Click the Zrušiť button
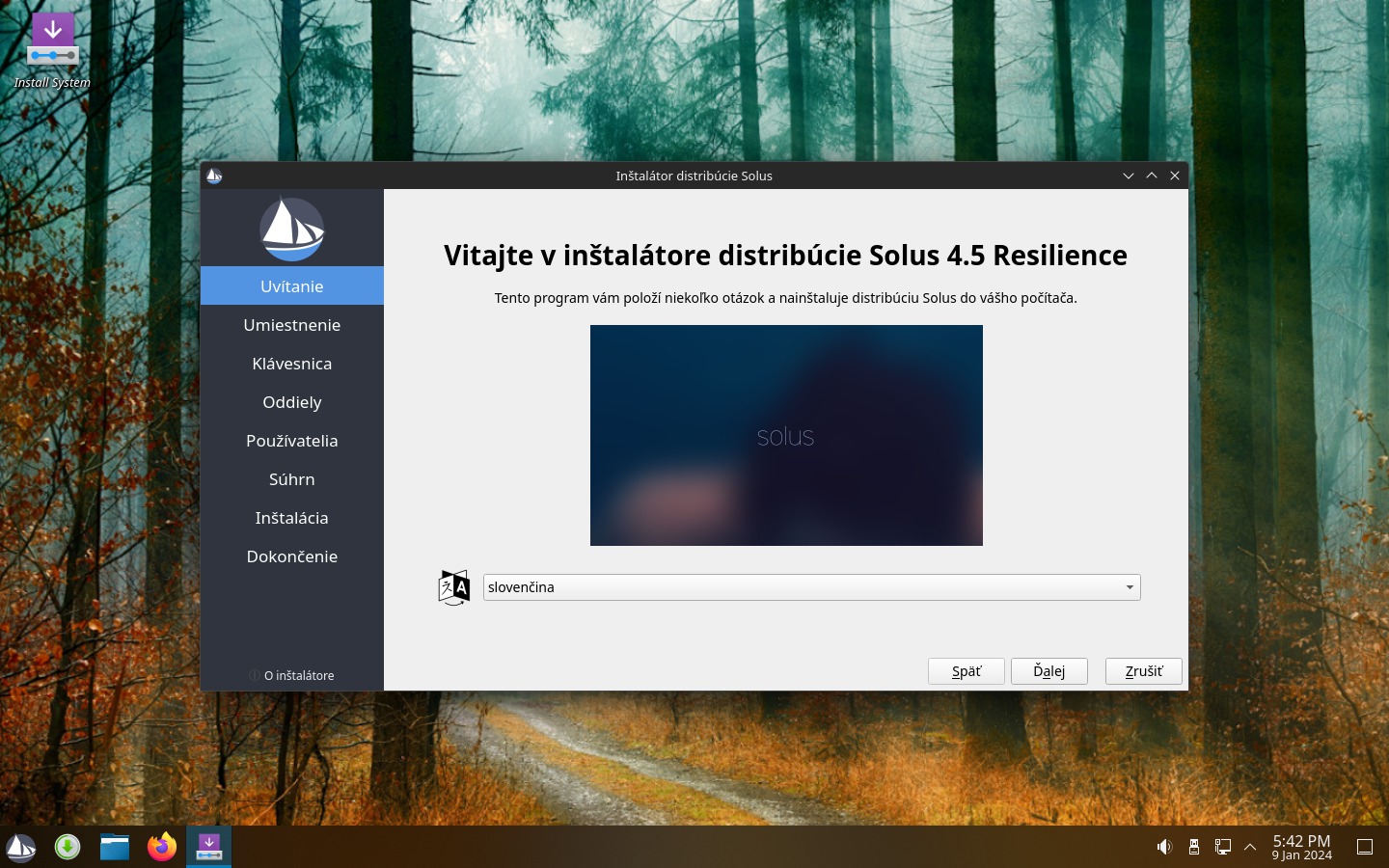Viewport: 1389px width, 868px height. (x=1143, y=671)
